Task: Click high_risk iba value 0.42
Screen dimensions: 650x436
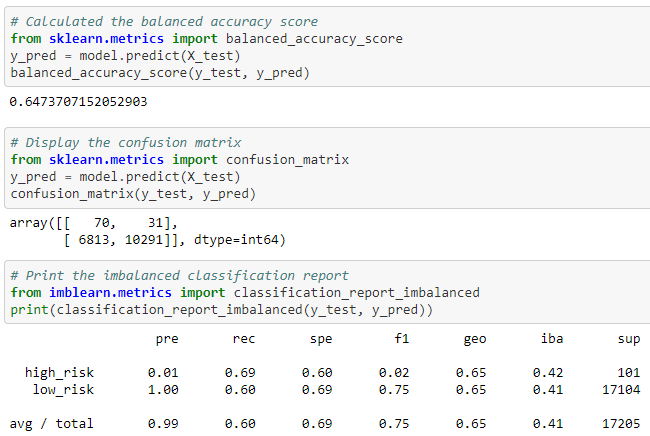Action: click(x=548, y=373)
